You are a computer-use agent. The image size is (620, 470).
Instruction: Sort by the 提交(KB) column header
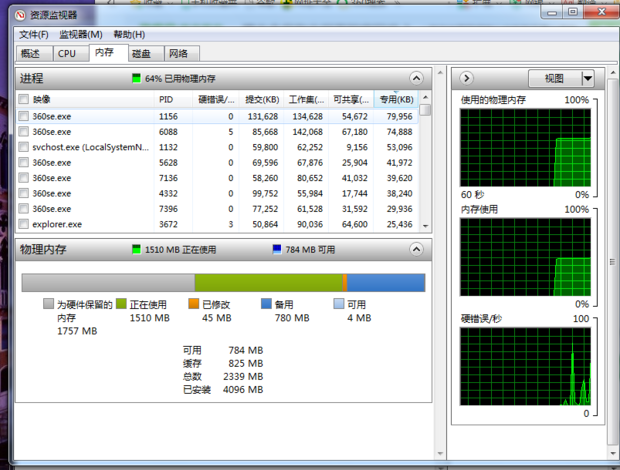coord(261,99)
